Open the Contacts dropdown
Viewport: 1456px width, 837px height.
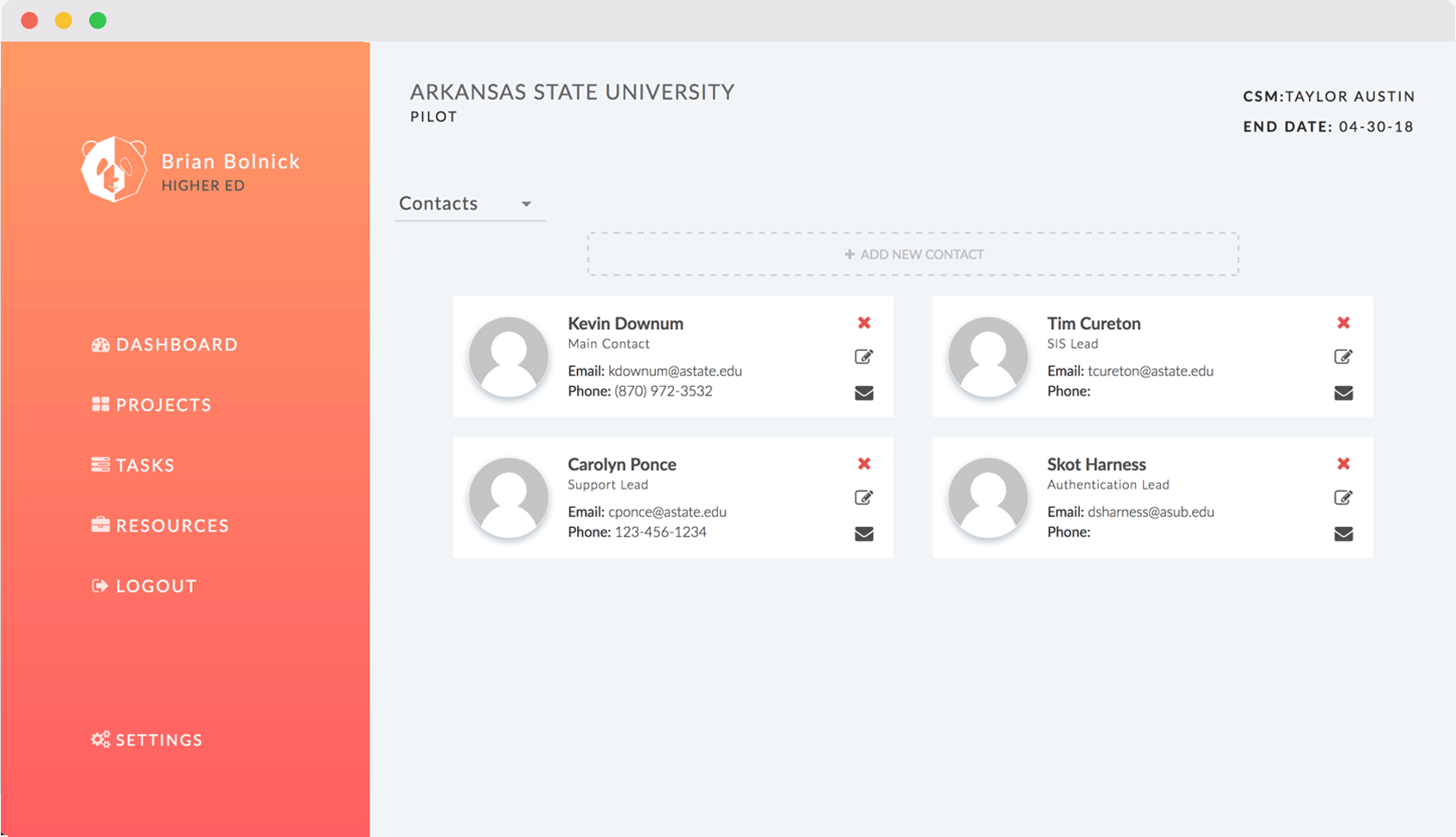tap(471, 204)
